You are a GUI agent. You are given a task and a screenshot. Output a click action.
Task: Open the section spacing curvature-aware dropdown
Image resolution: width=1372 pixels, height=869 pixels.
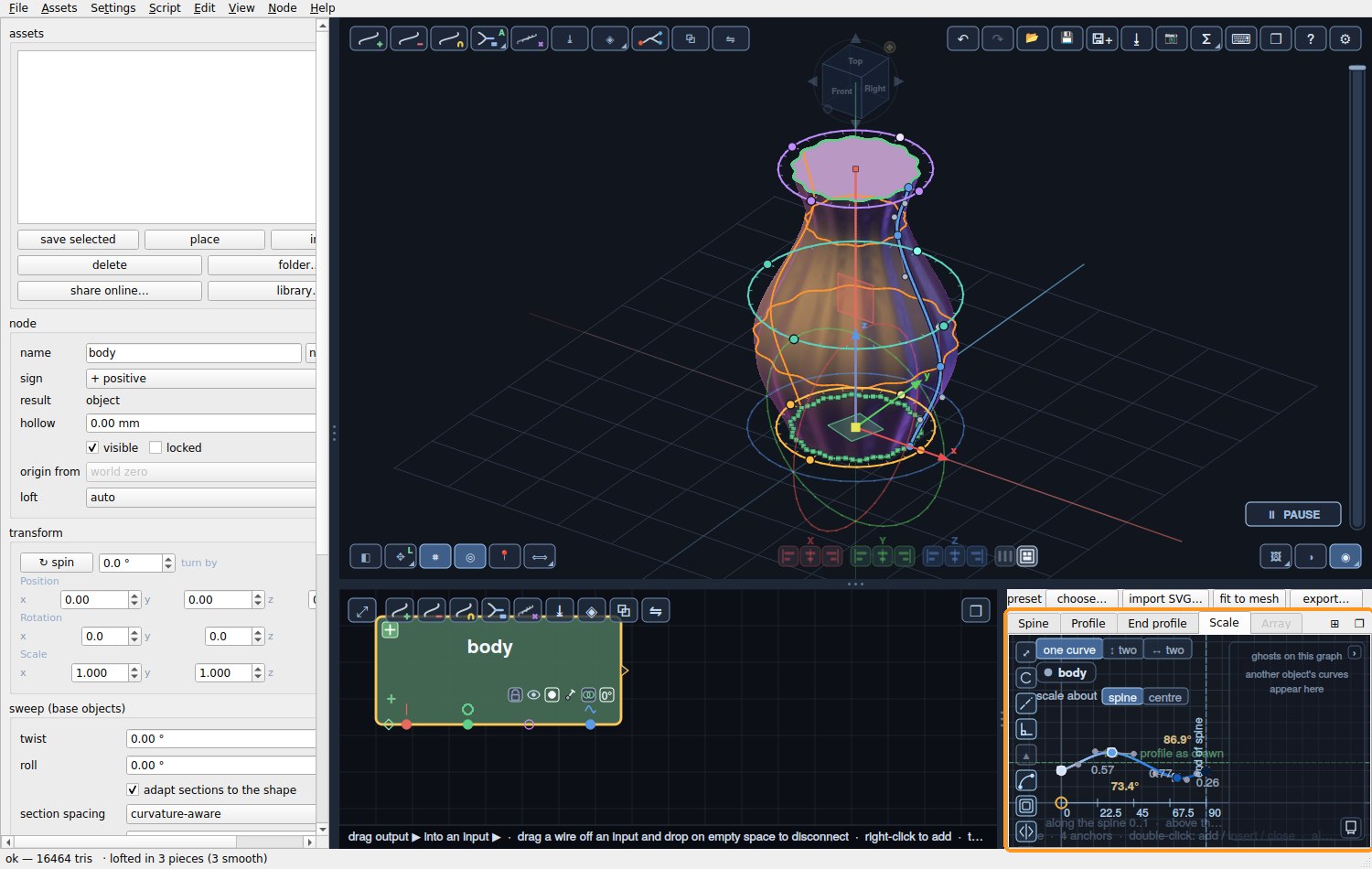(x=221, y=814)
